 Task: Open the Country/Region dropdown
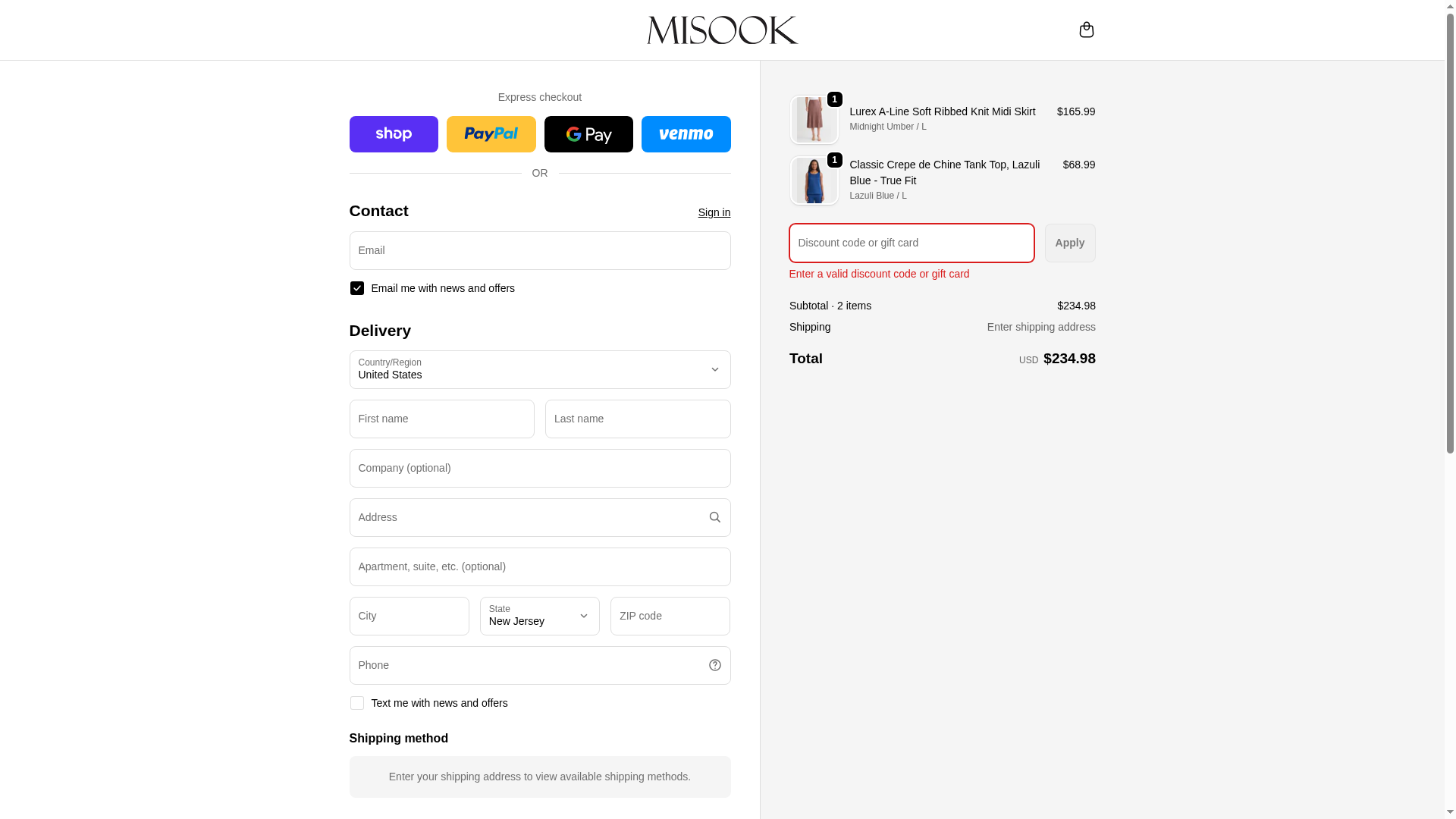(x=539, y=369)
